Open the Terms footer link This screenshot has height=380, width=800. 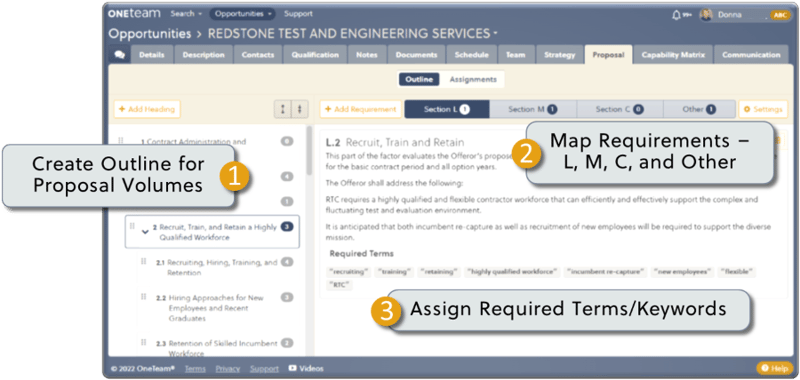(195, 369)
